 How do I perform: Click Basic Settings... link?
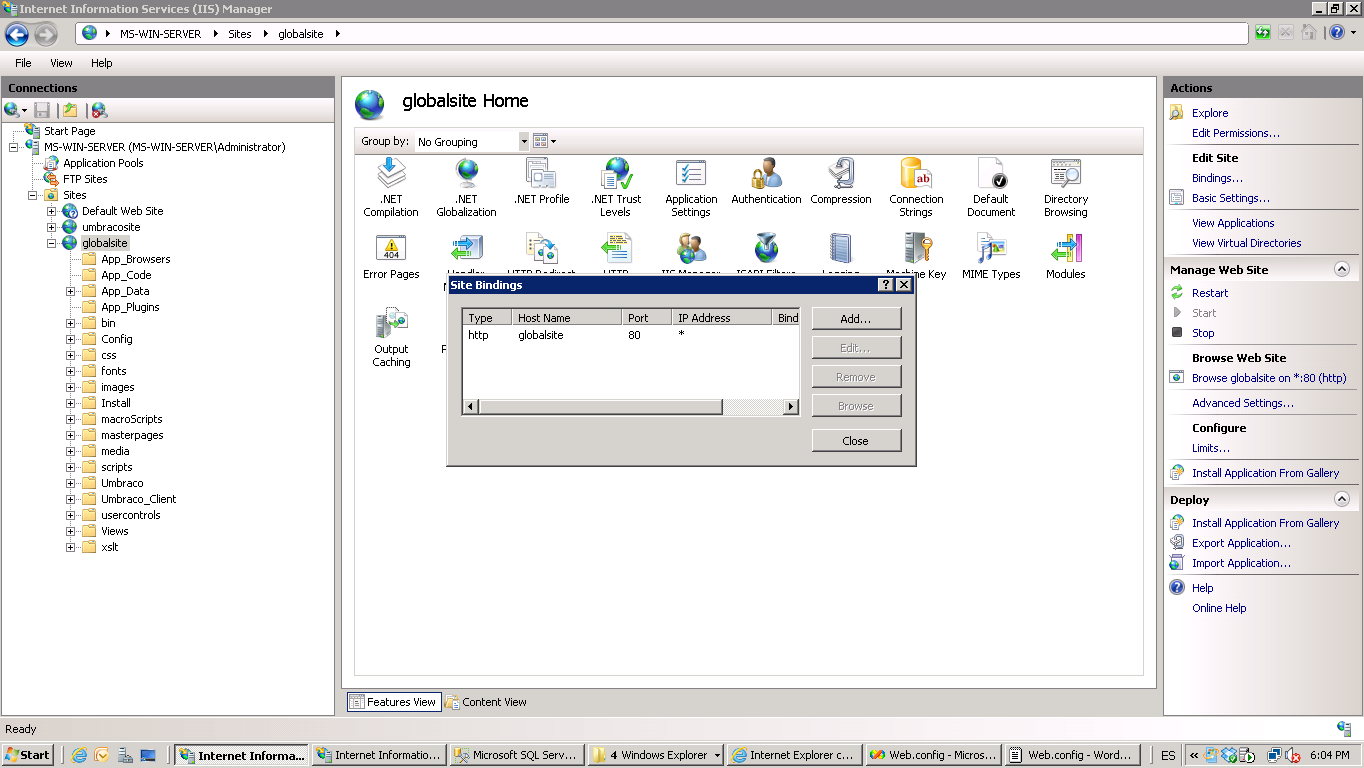[x=1230, y=198]
